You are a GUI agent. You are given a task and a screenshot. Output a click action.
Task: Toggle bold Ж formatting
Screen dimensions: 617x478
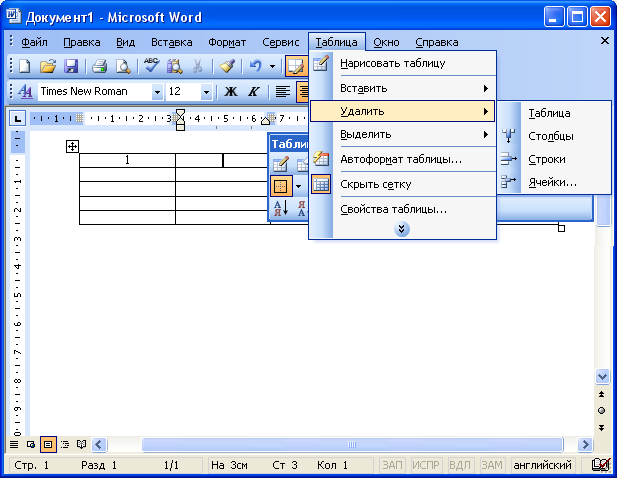point(231,92)
